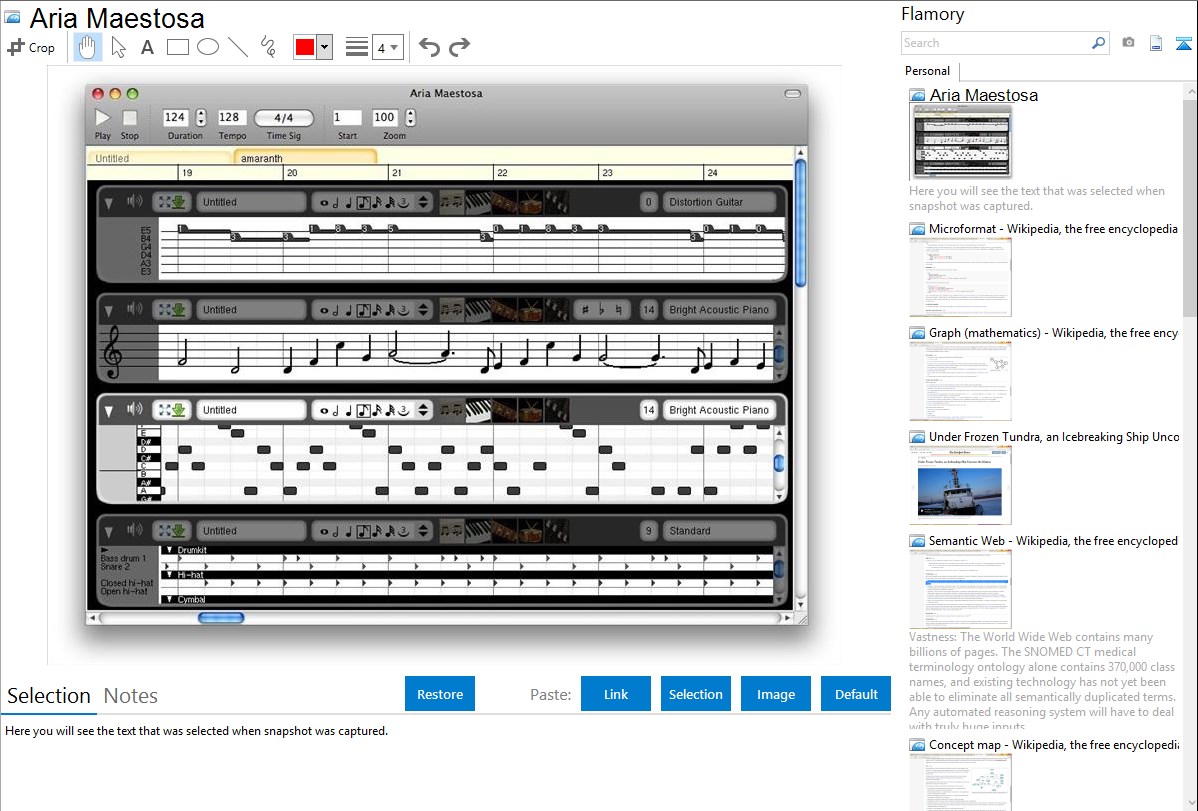Choose the arrow pointer selection tool
1198x811 pixels.
click(x=118, y=47)
